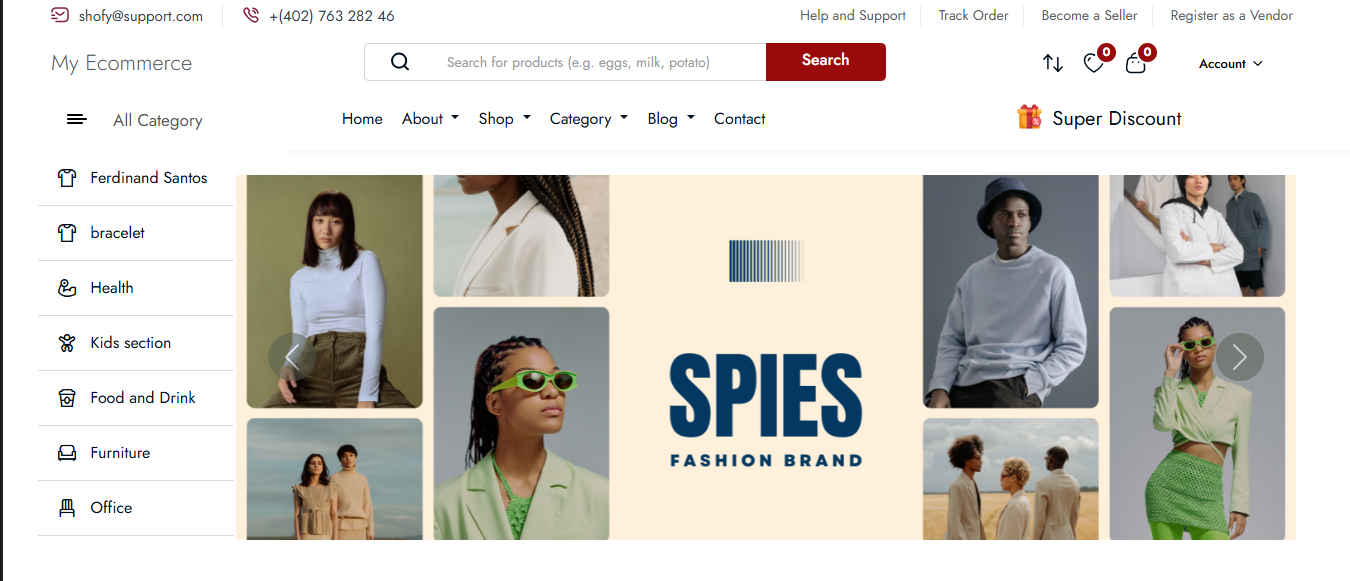Viewport: 1350px width, 581px height.
Task: Toggle the All Category hamburger menu
Action: [x=76, y=120]
